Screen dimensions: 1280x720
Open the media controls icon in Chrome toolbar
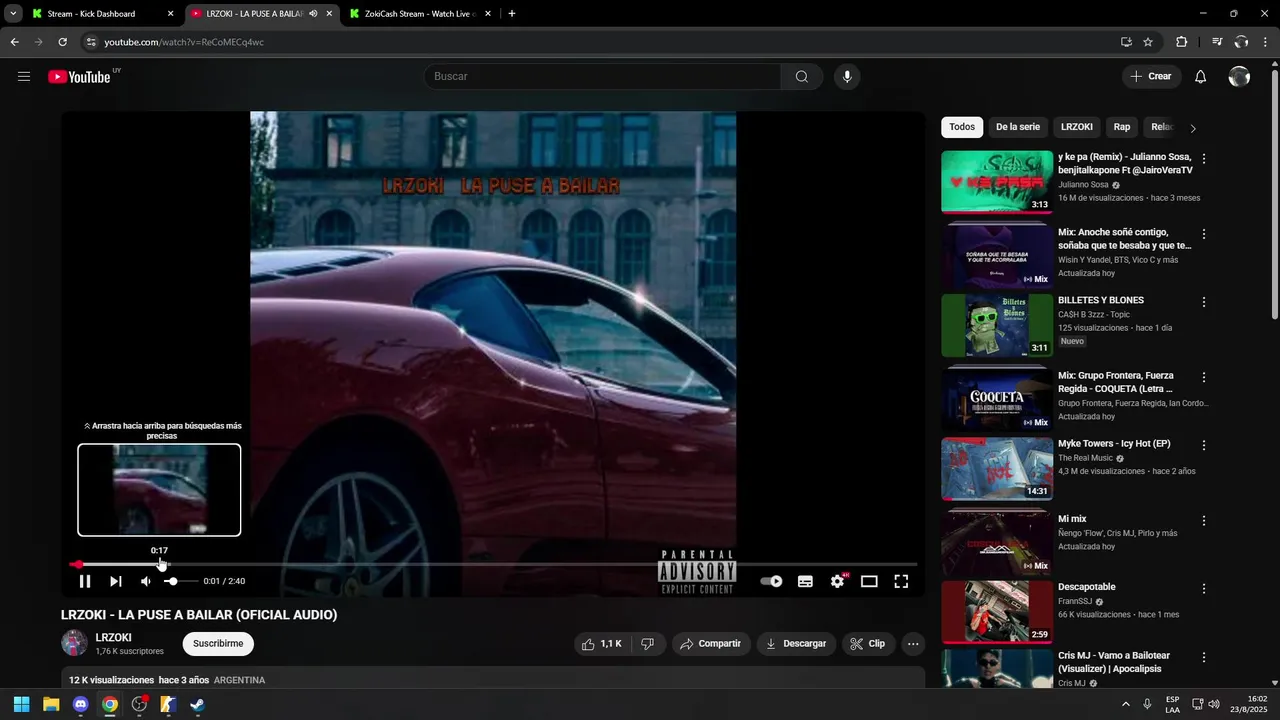click(1217, 42)
